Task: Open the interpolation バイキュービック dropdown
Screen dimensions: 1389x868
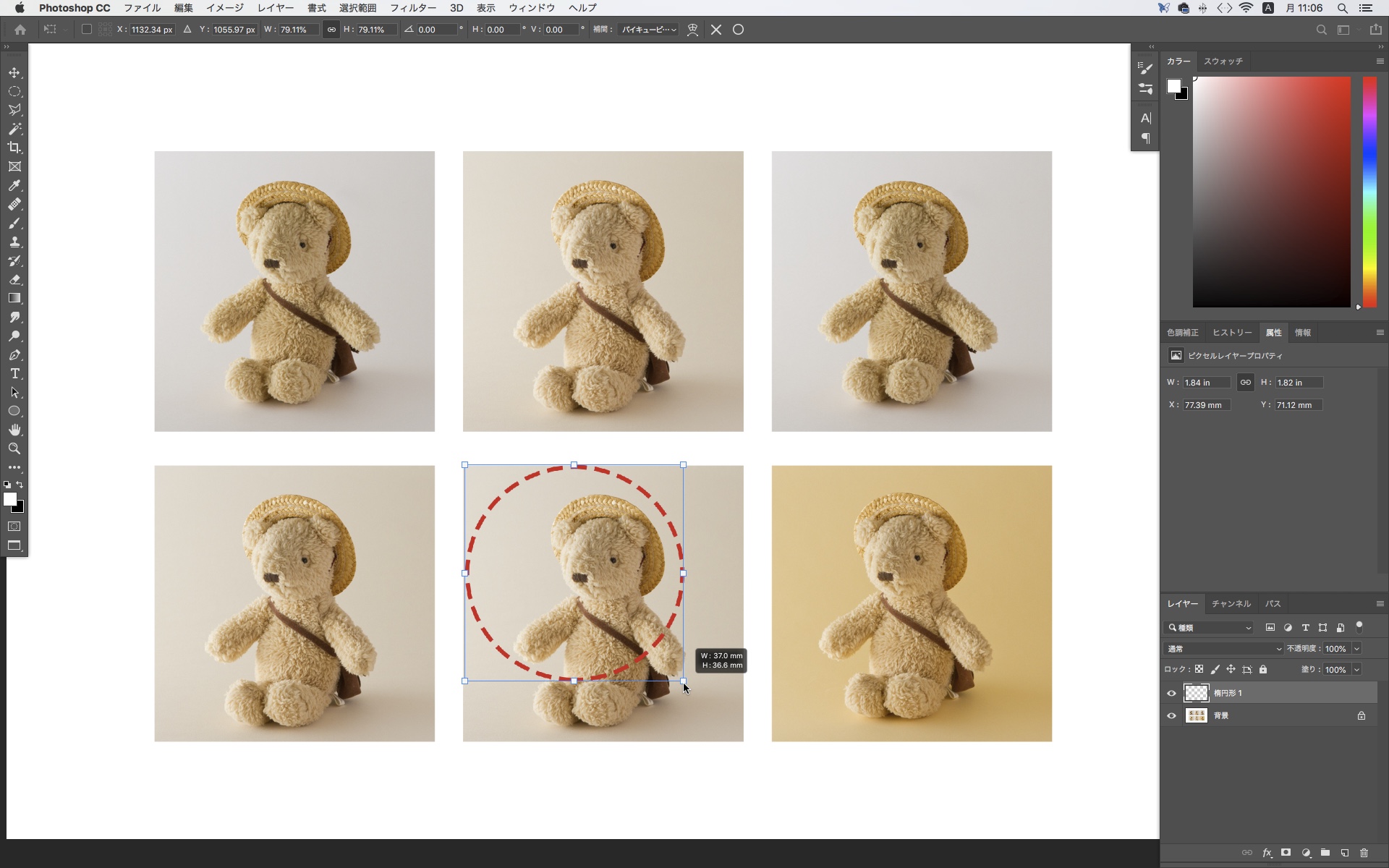Action: click(x=649, y=30)
